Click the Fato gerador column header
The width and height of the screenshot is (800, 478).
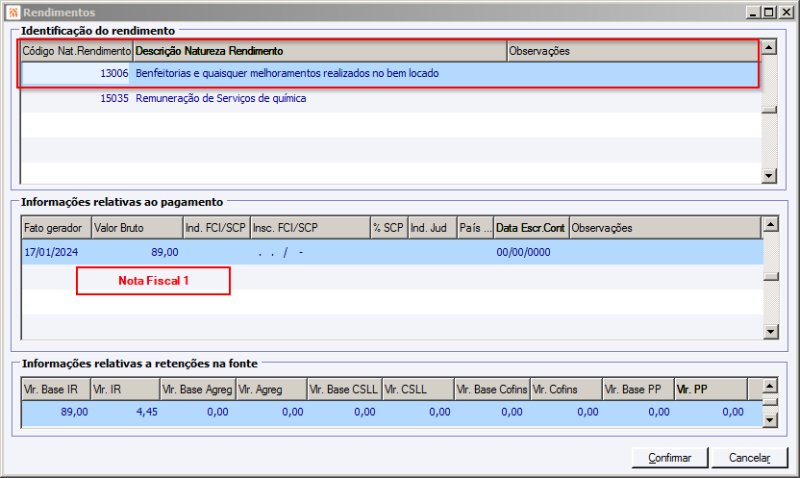[57, 228]
